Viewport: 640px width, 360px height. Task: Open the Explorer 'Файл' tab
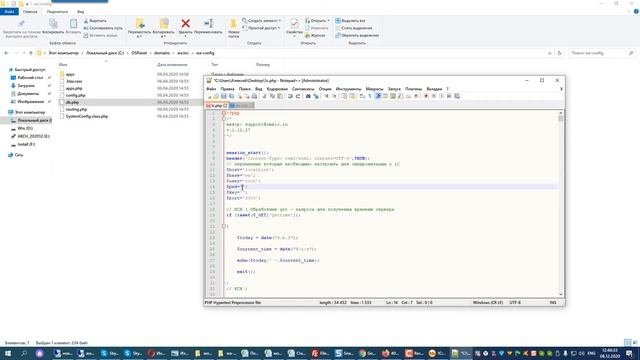(x=9, y=11)
